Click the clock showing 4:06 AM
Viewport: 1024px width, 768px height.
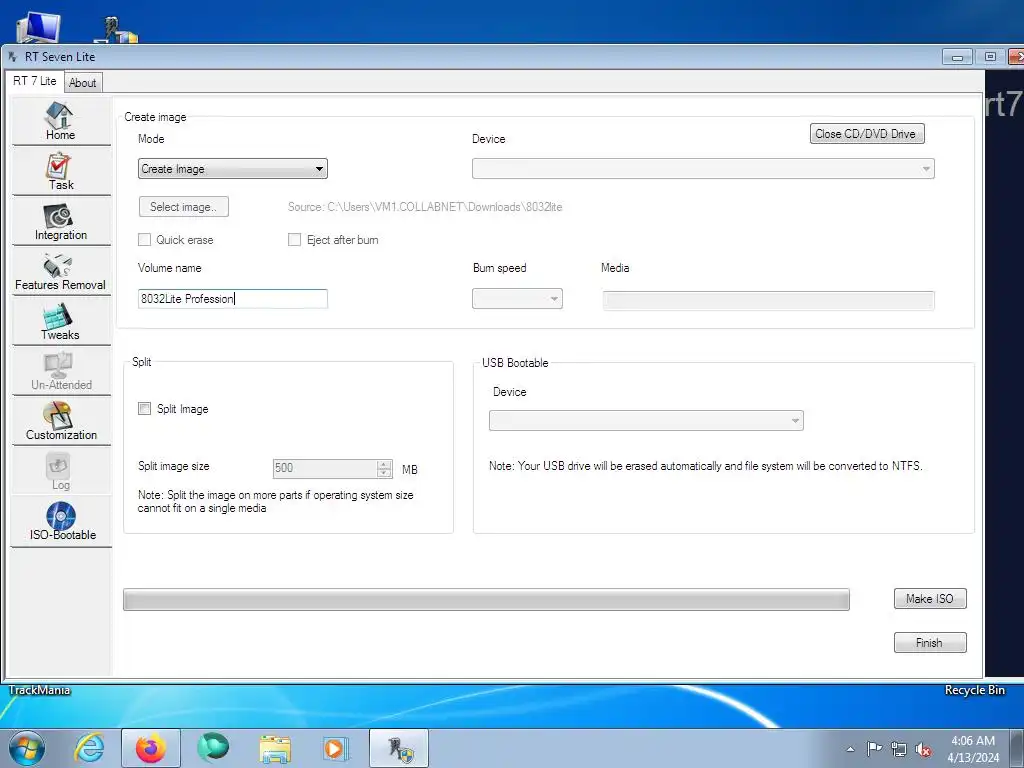(972, 741)
